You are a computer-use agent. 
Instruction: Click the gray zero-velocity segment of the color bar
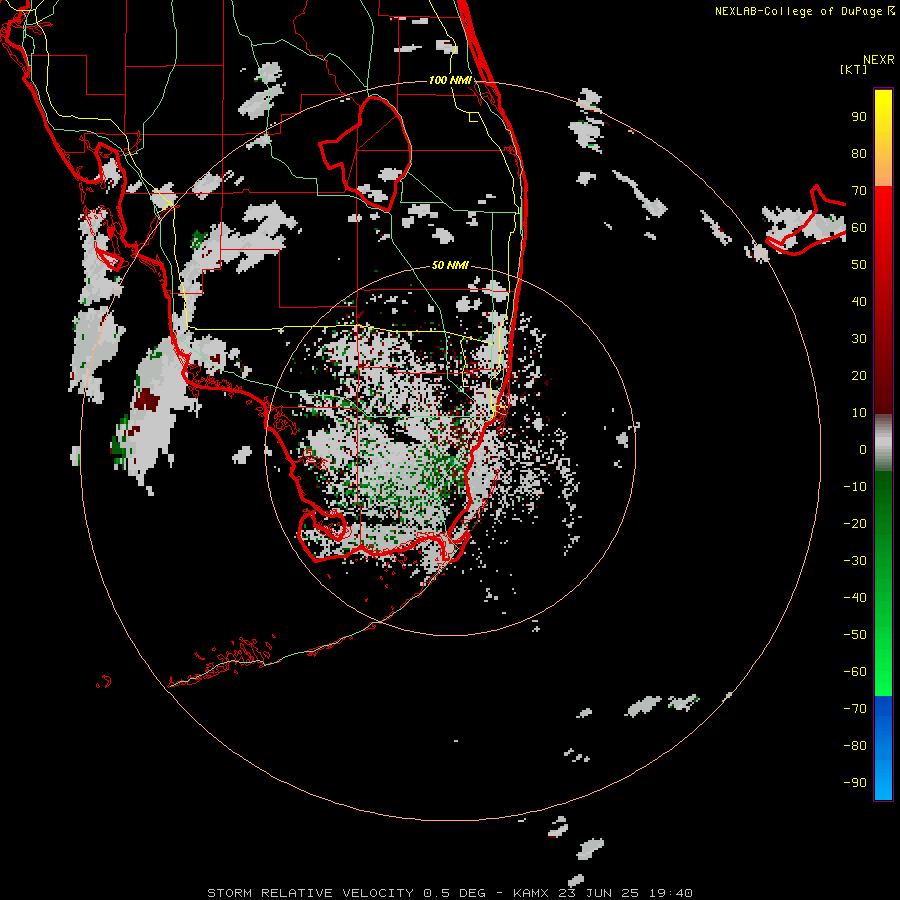pos(883,443)
